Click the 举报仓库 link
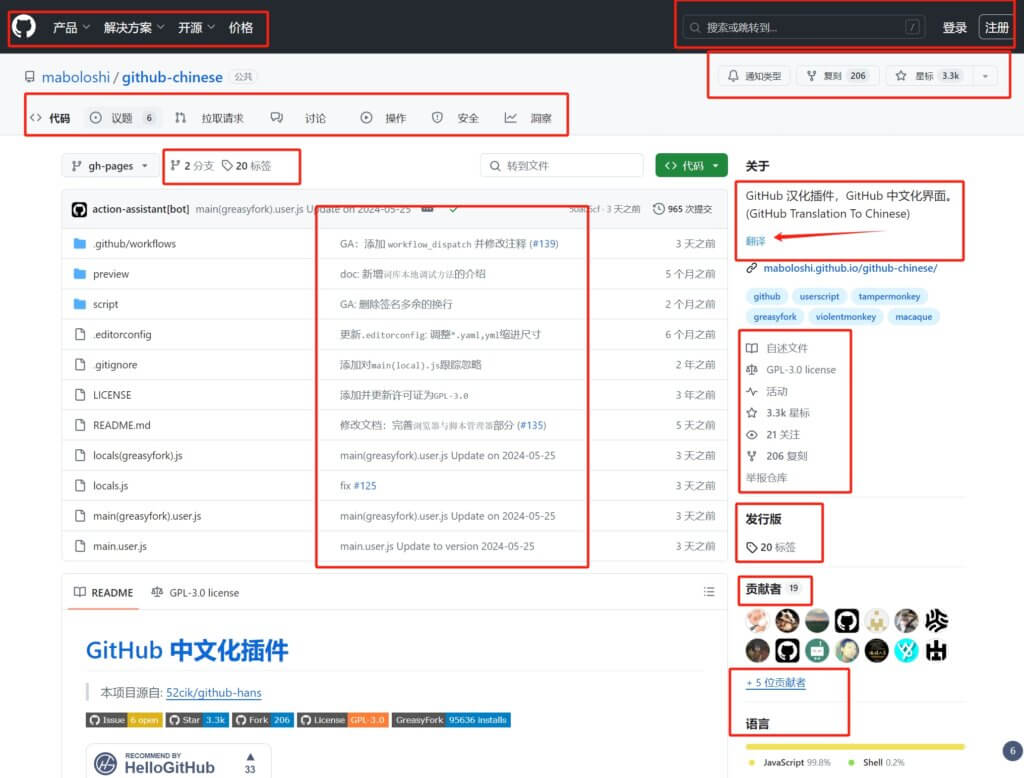Screen dimensions: 1024x778 [767, 478]
